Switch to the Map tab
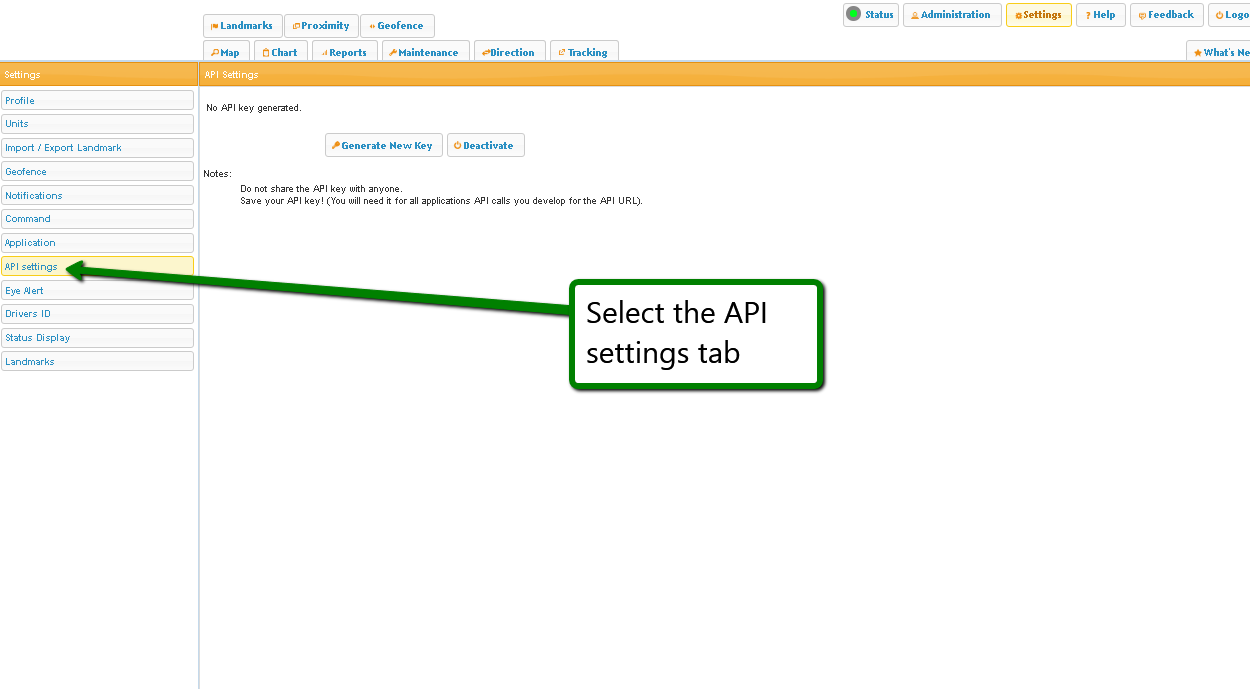The width and height of the screenshot is (1250, 689). (x=226, y=52)
